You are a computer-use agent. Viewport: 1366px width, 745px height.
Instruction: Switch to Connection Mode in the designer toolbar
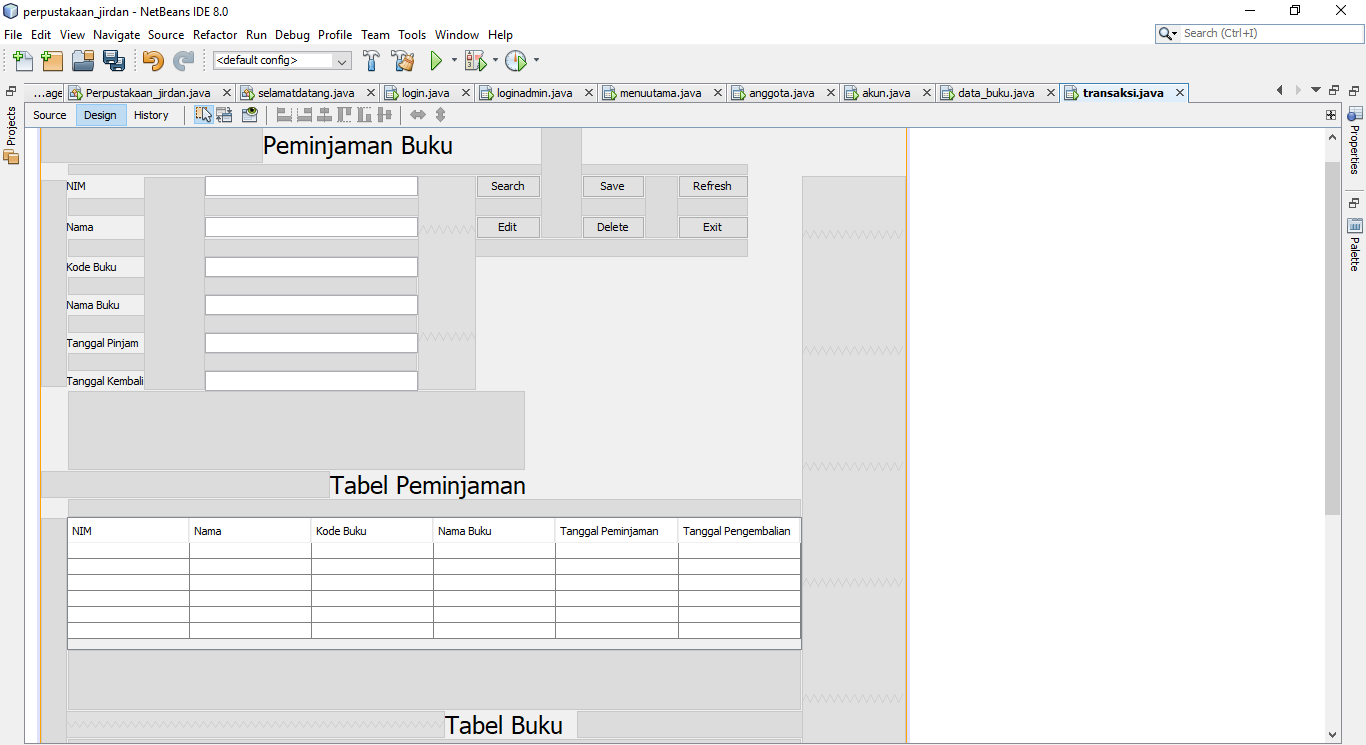click(224, 115)
